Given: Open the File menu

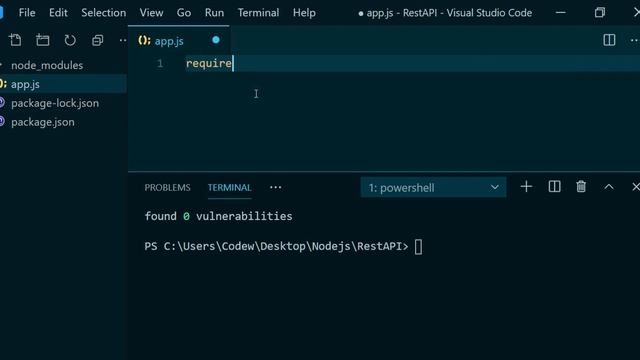Looking at the screenshot, I should point(27,13).
